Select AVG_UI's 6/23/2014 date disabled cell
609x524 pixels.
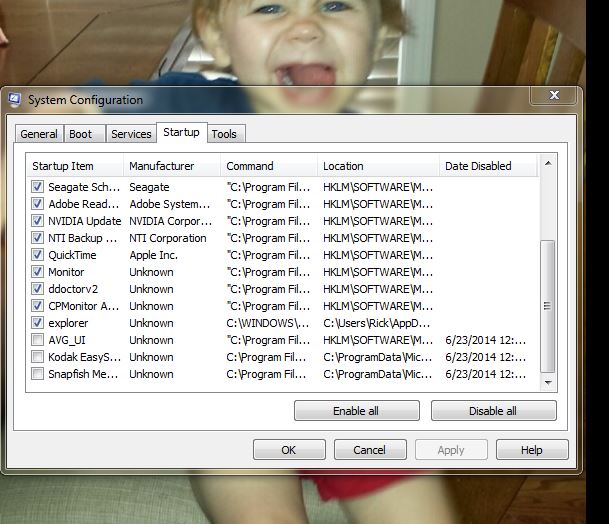pos(485,340)
